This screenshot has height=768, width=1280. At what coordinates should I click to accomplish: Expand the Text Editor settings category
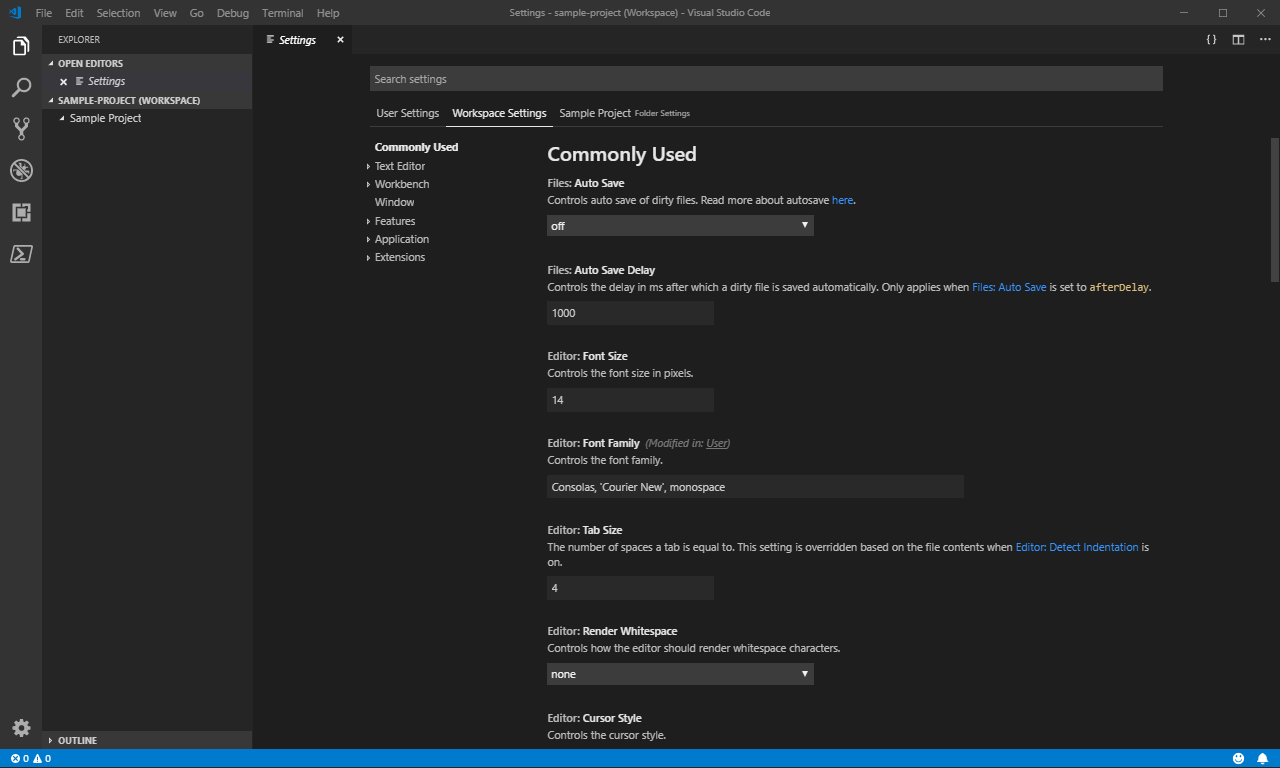point(368,167)
